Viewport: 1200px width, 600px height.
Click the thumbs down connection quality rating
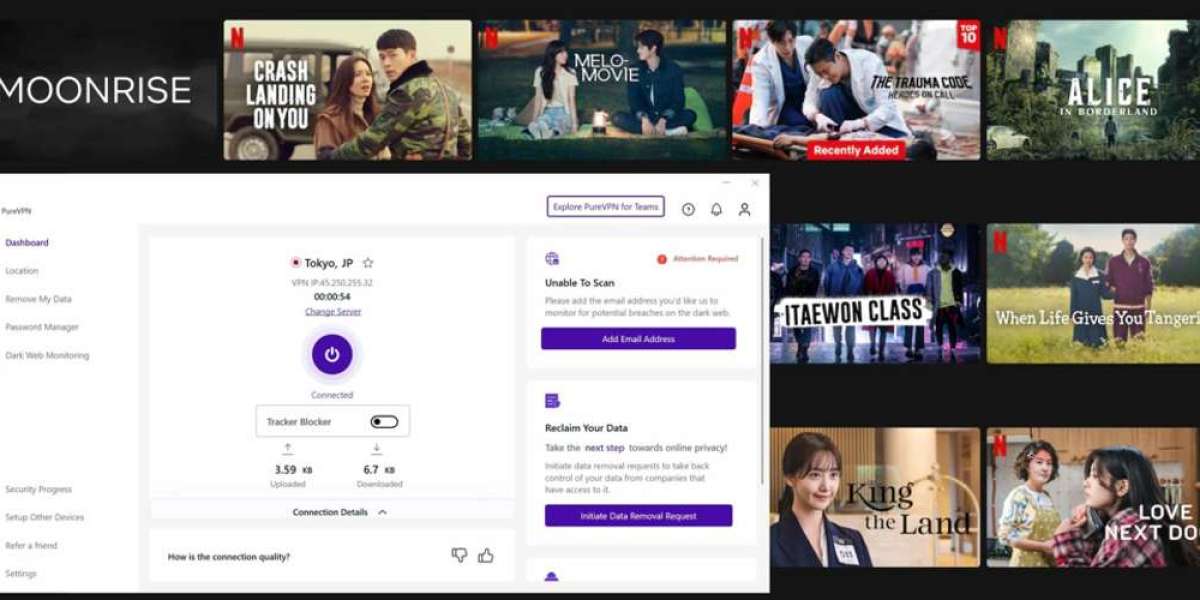point(460,555)
